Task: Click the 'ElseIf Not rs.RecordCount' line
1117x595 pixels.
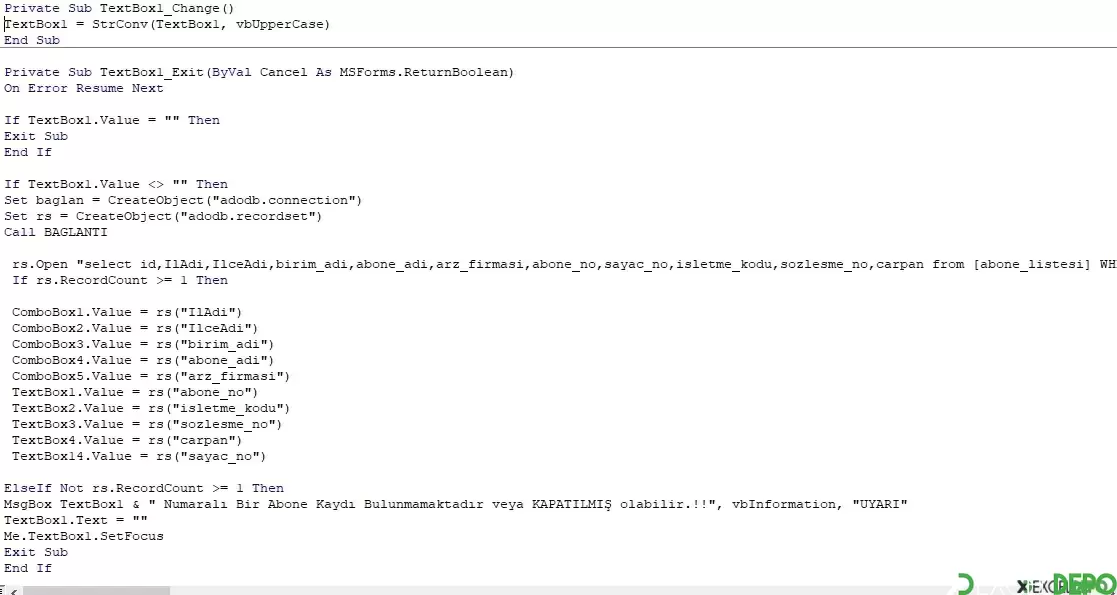Action: tap(144, 488)
